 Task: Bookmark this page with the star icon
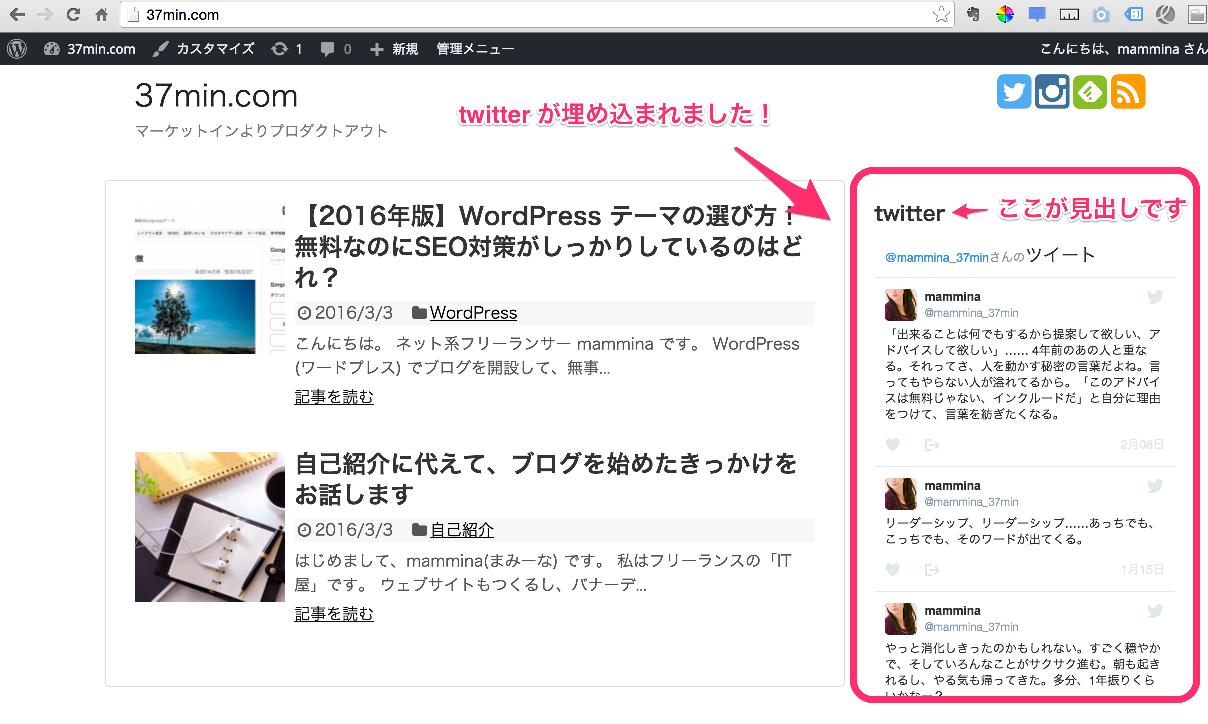tap(941, 15)
